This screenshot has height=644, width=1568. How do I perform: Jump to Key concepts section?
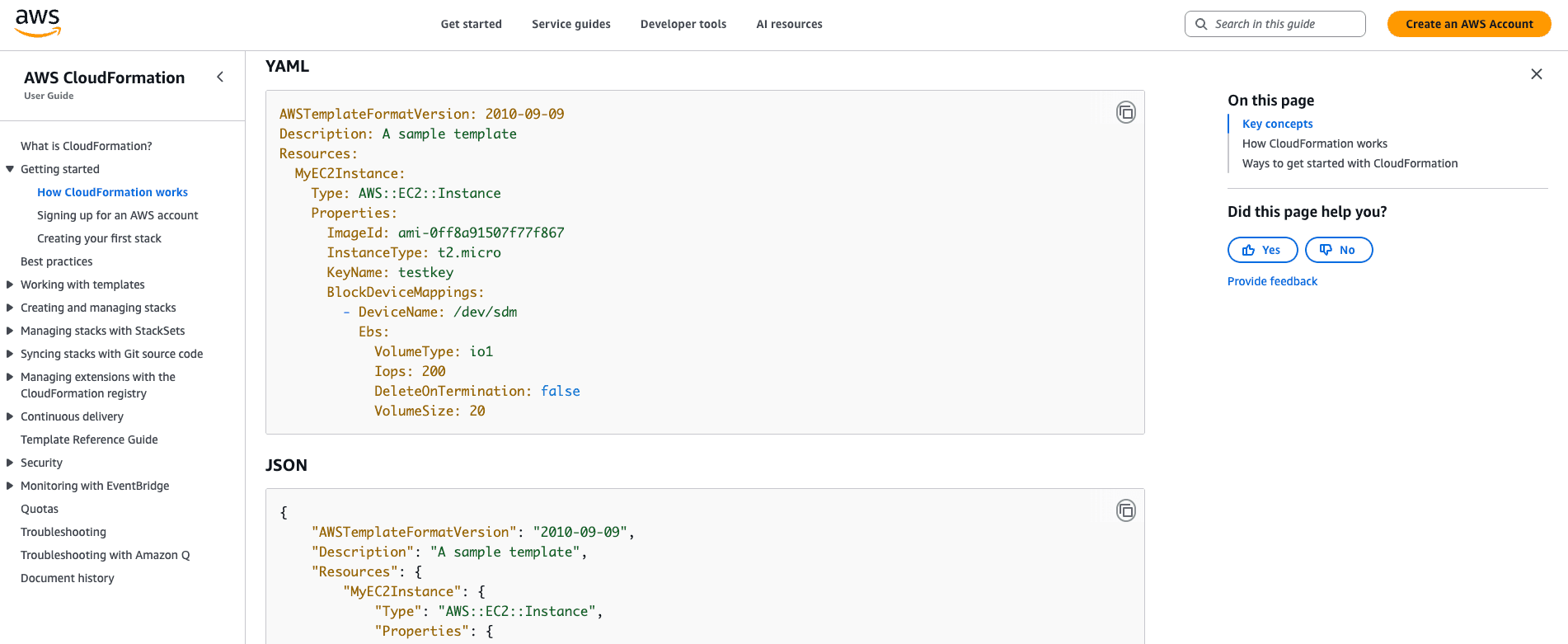(1277, 124)
